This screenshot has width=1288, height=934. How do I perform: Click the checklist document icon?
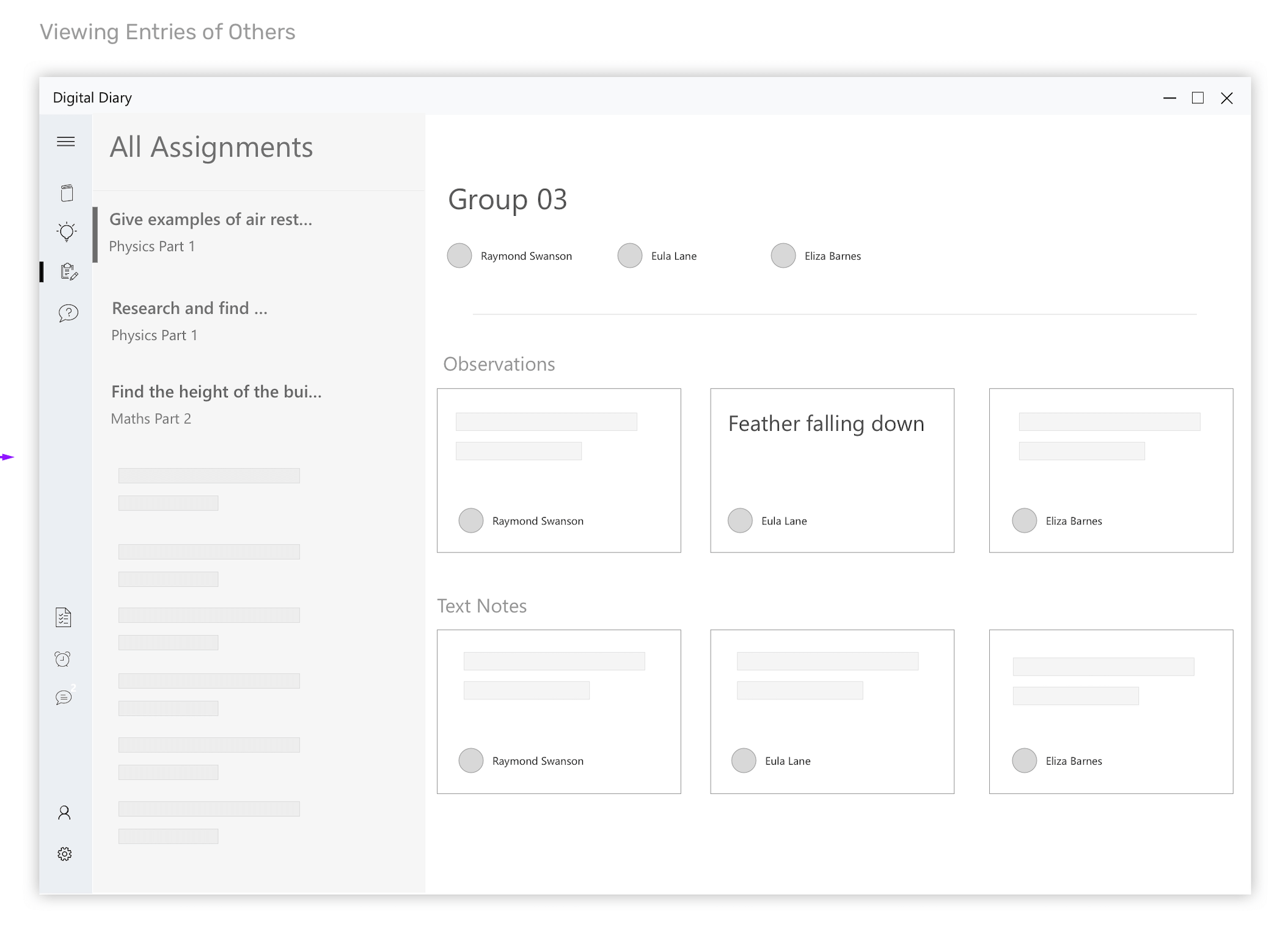pyautogui.click(x=64, y=617)
